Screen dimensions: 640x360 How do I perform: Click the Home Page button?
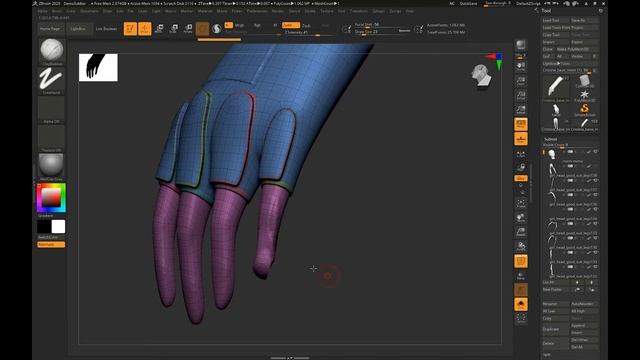50,29
